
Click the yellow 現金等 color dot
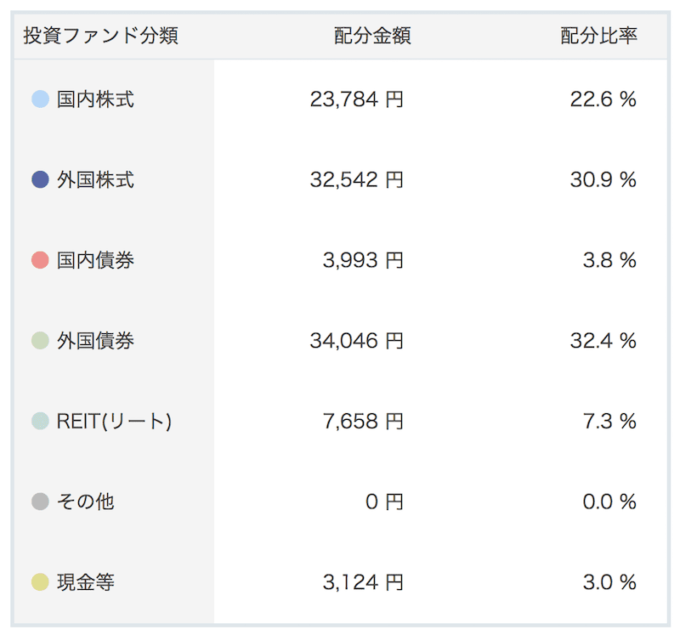coord(40,582)
